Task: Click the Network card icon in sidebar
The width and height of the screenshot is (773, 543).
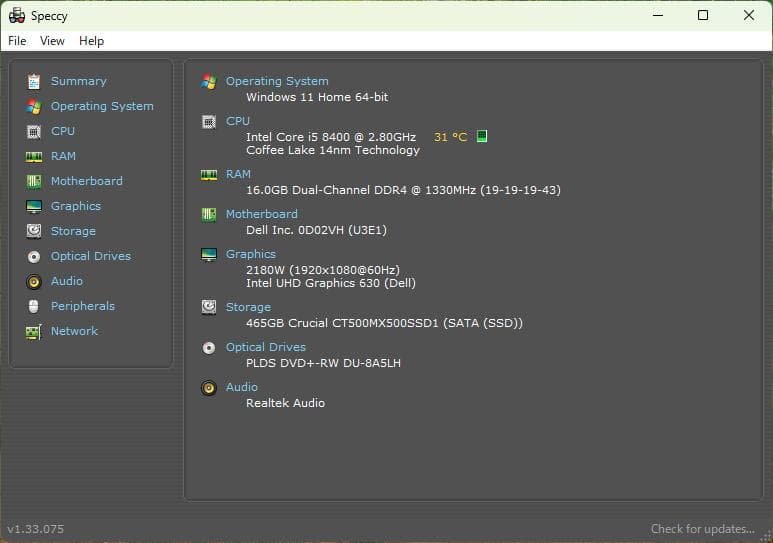Action: coord(34,332)
